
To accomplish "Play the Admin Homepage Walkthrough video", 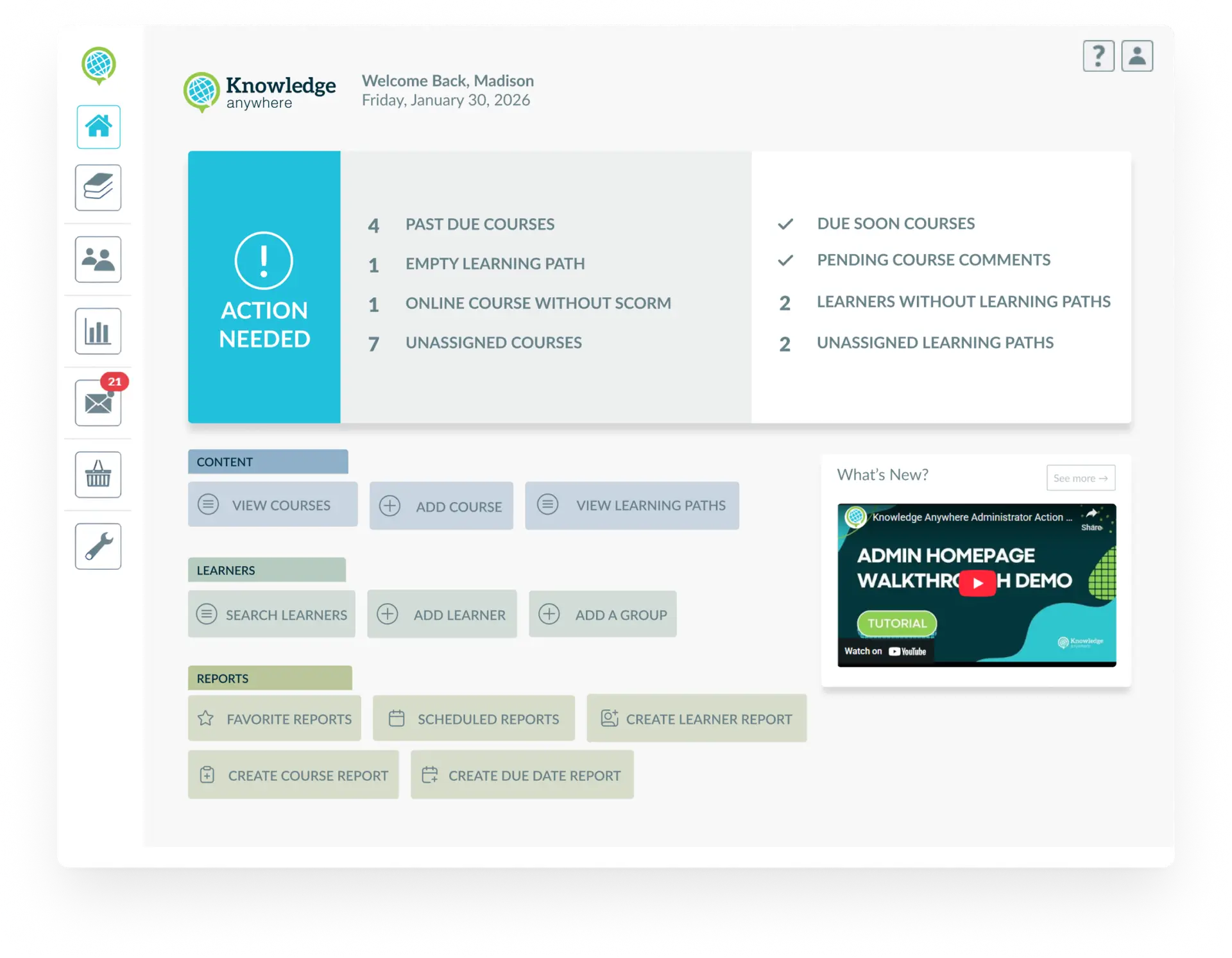I will pyautogui.click(x=977, y=583).
